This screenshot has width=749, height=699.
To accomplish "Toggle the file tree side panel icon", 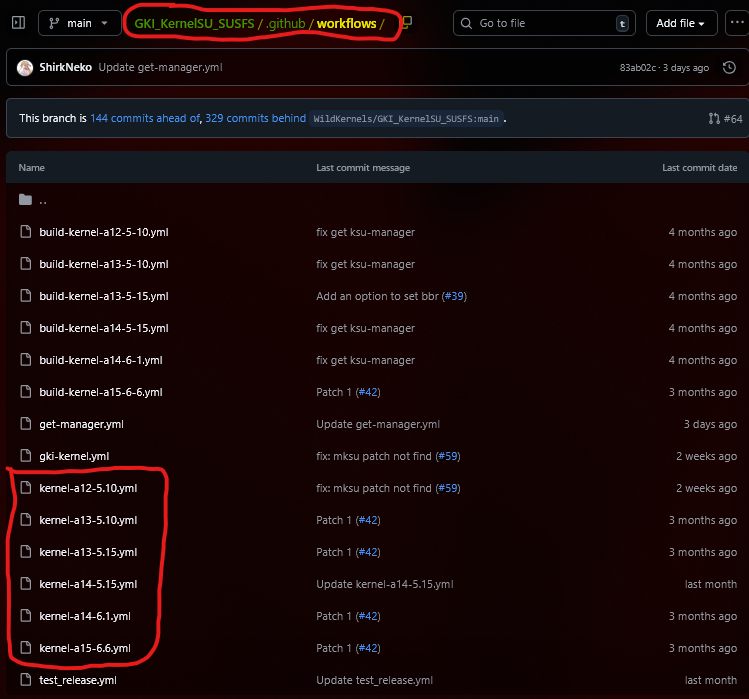I will (x=17, y=23).
